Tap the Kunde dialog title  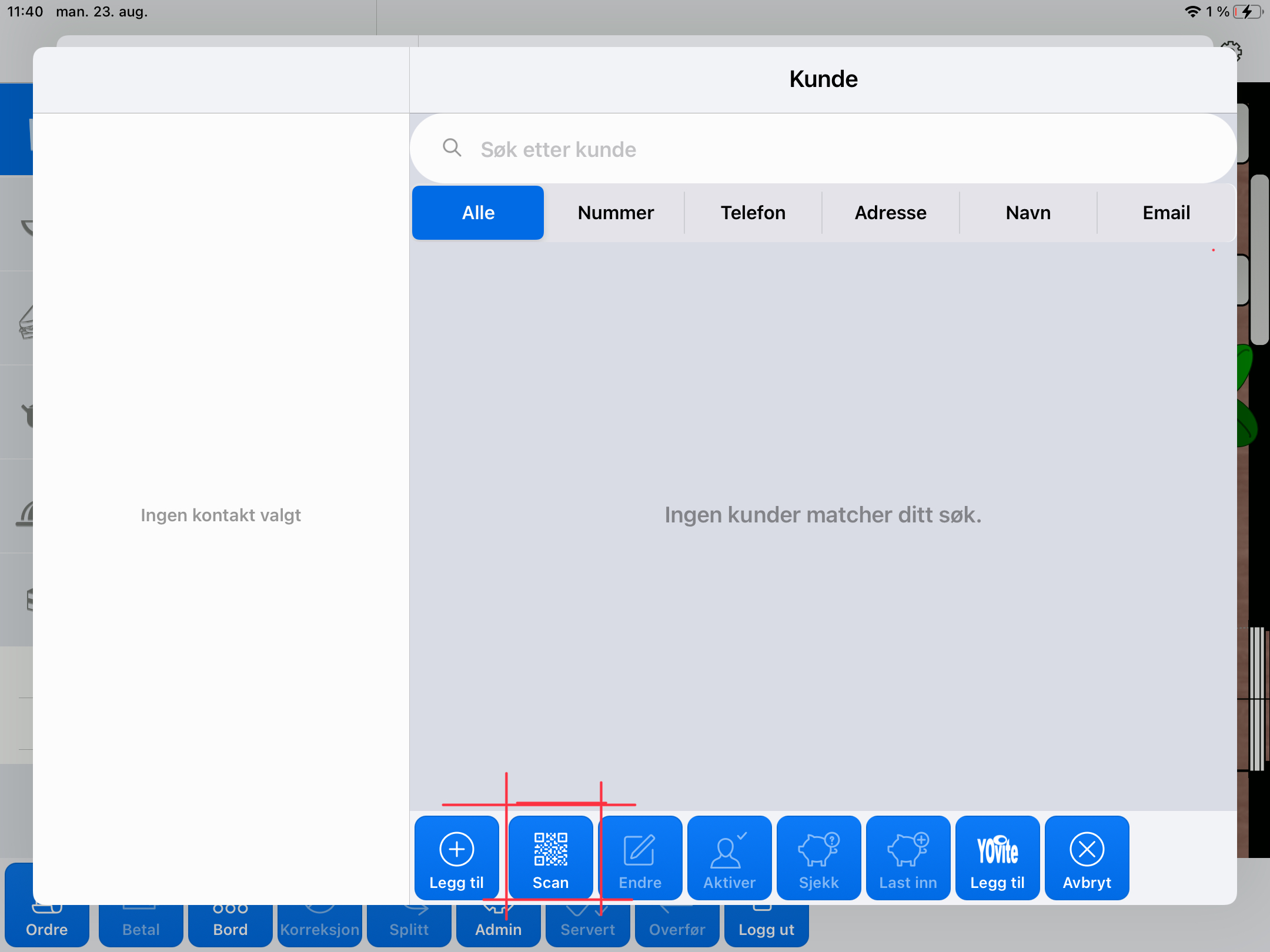pyautogui.click(x=823, y=79)
